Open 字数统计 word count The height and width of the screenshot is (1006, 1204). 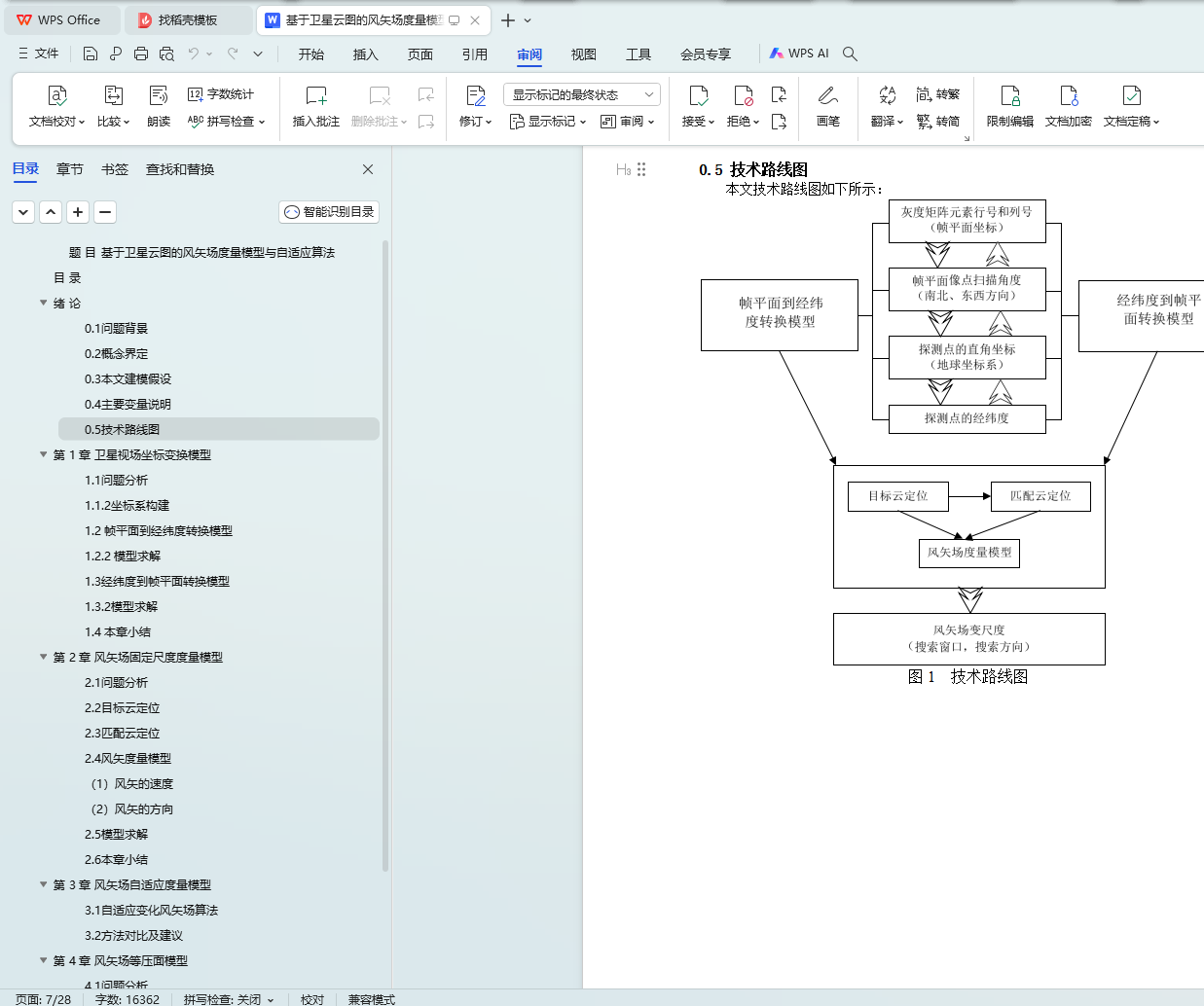coord(220,94)
